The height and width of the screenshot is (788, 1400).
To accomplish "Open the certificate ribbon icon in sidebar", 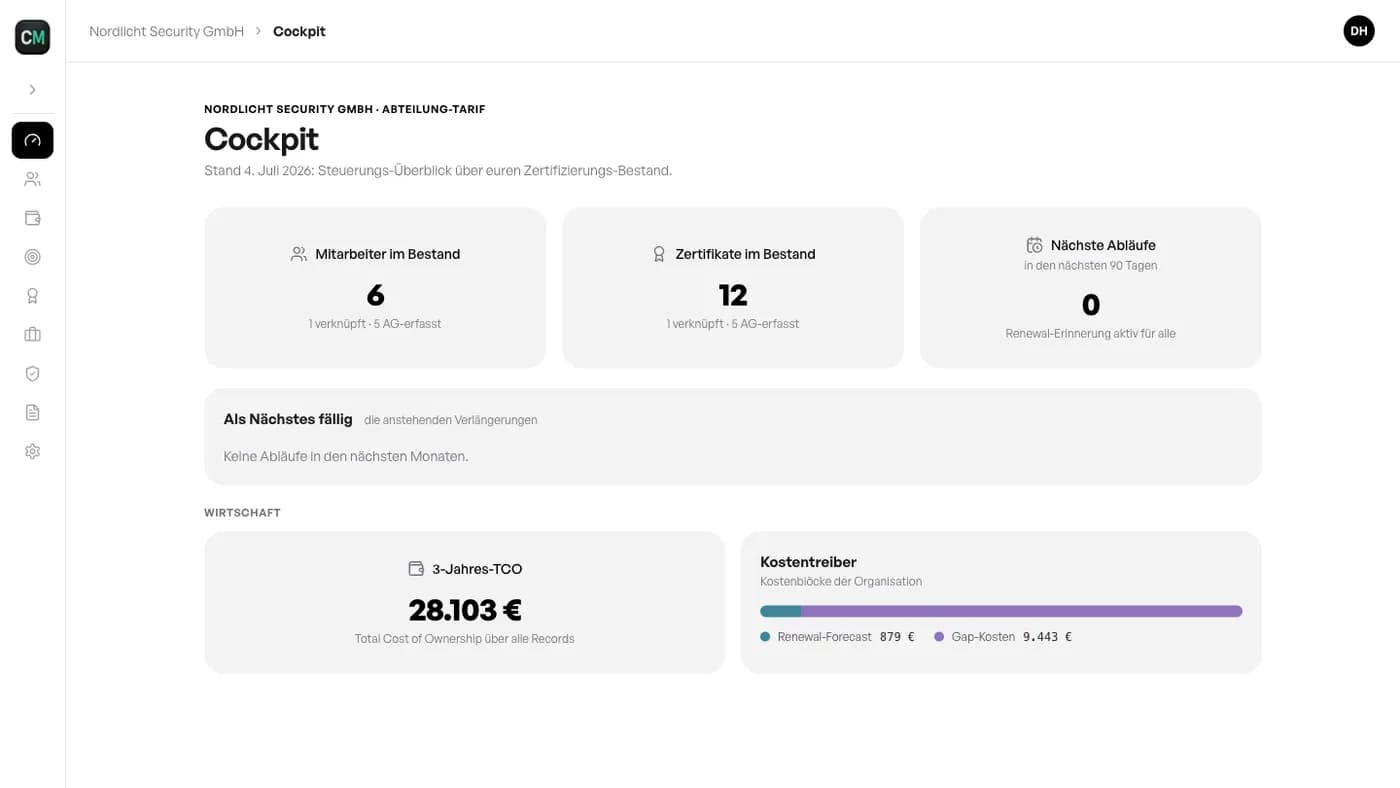I will [x=32, y=296].
